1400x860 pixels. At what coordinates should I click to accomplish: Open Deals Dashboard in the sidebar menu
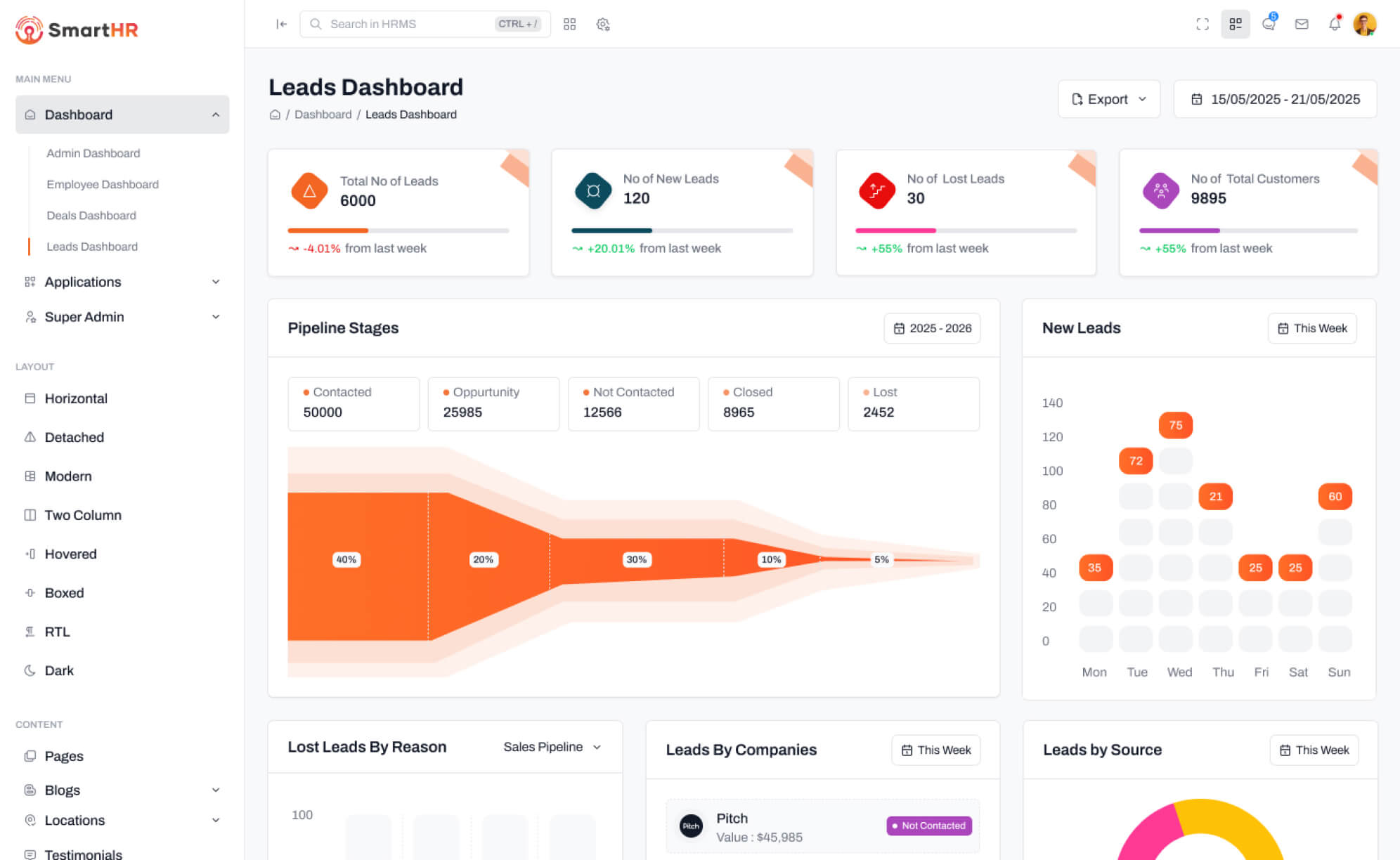[x=91, y=216]
